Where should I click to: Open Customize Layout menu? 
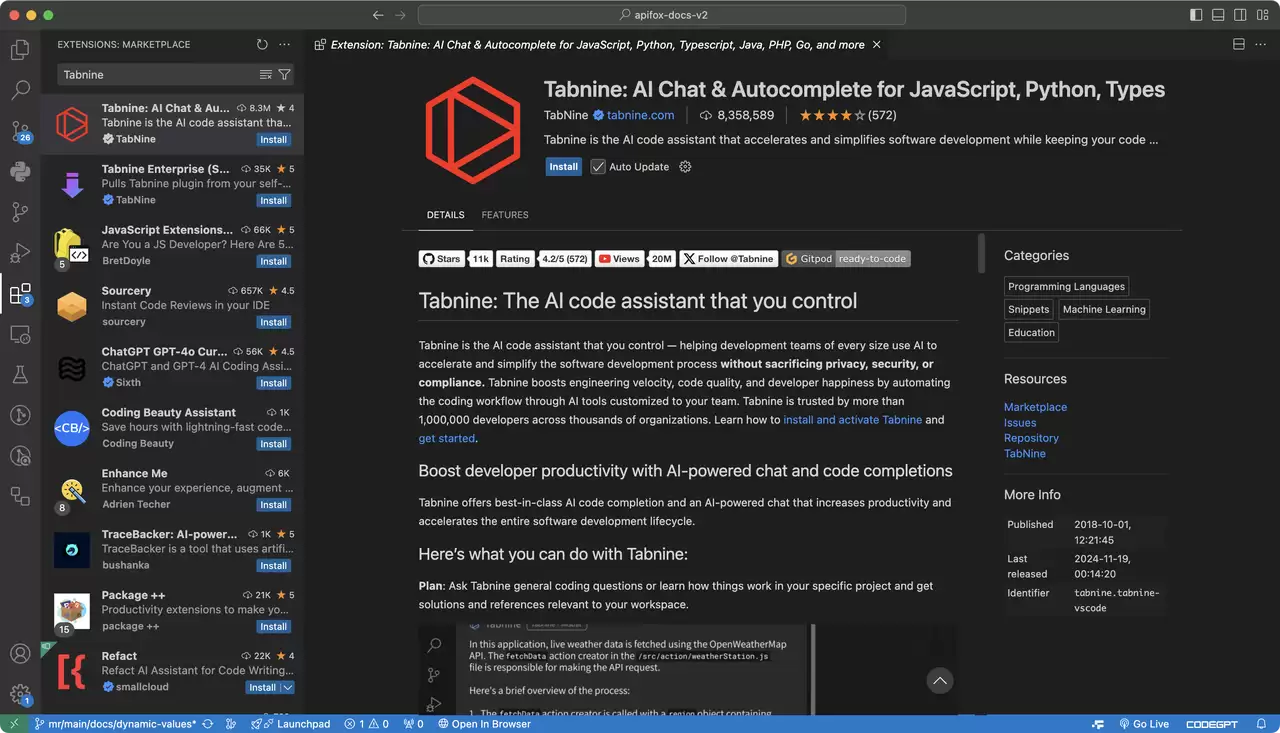coord(1262,15)
